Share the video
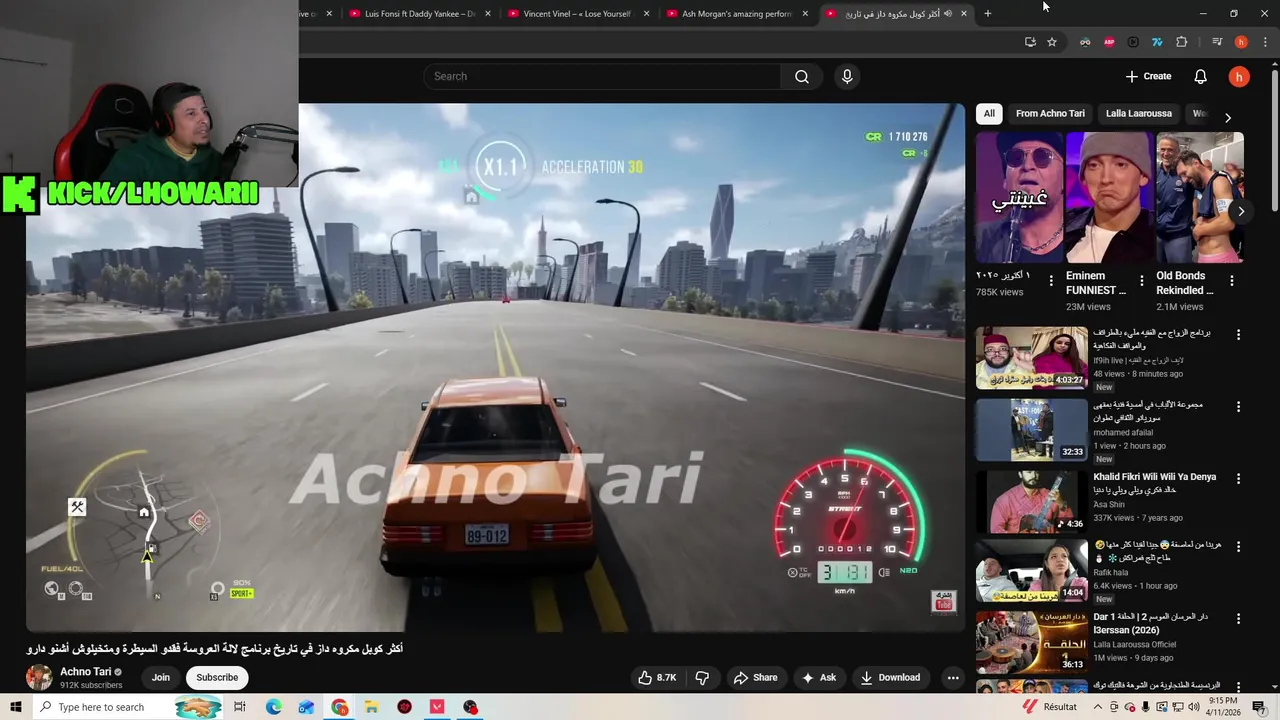The height and width of the screenshot is (720, 1280). click(x=755, y=677)
